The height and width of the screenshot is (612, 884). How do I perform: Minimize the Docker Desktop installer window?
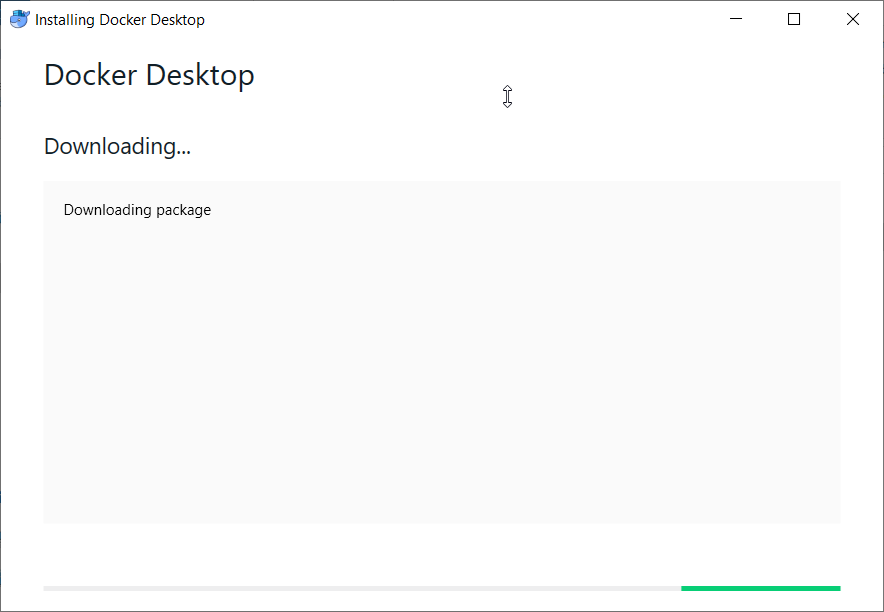[x=736, y=19]
